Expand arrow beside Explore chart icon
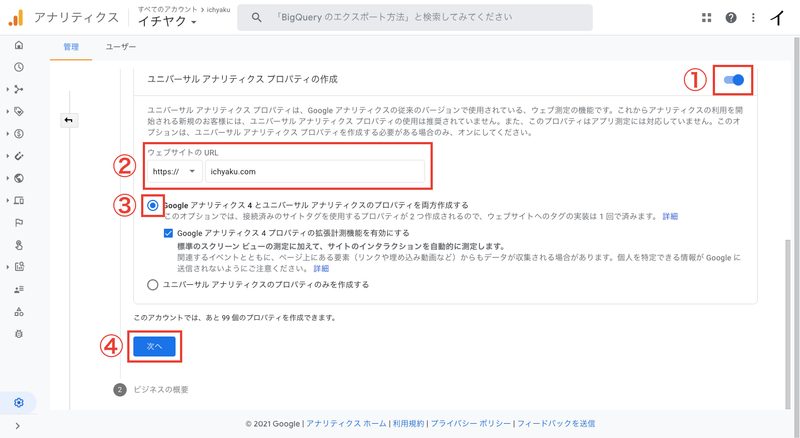This screenshot has height=438, width=800. (x=8, y=266)
